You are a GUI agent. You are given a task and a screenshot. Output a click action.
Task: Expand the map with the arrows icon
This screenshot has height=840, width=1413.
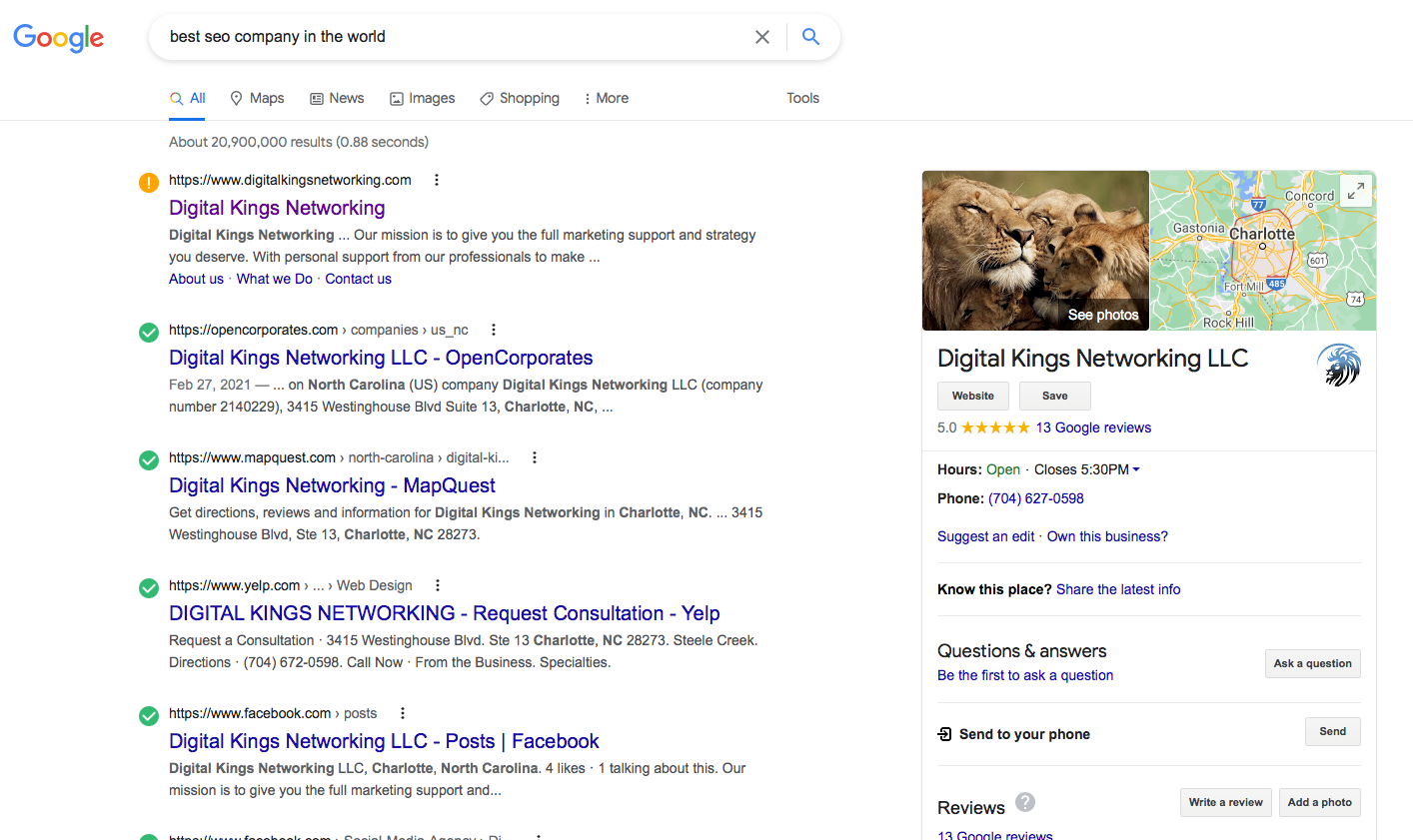pos(1355,191)
